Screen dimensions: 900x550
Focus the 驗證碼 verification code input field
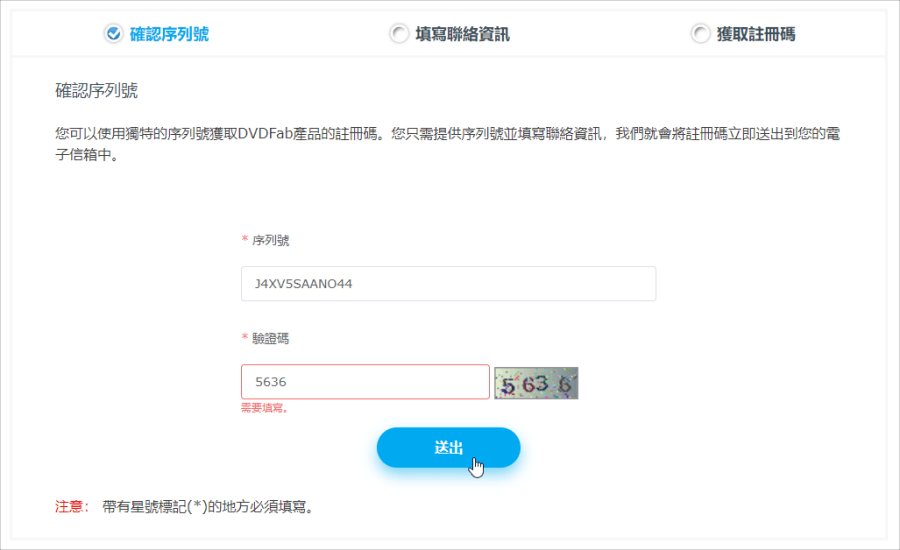pos(365,382)
